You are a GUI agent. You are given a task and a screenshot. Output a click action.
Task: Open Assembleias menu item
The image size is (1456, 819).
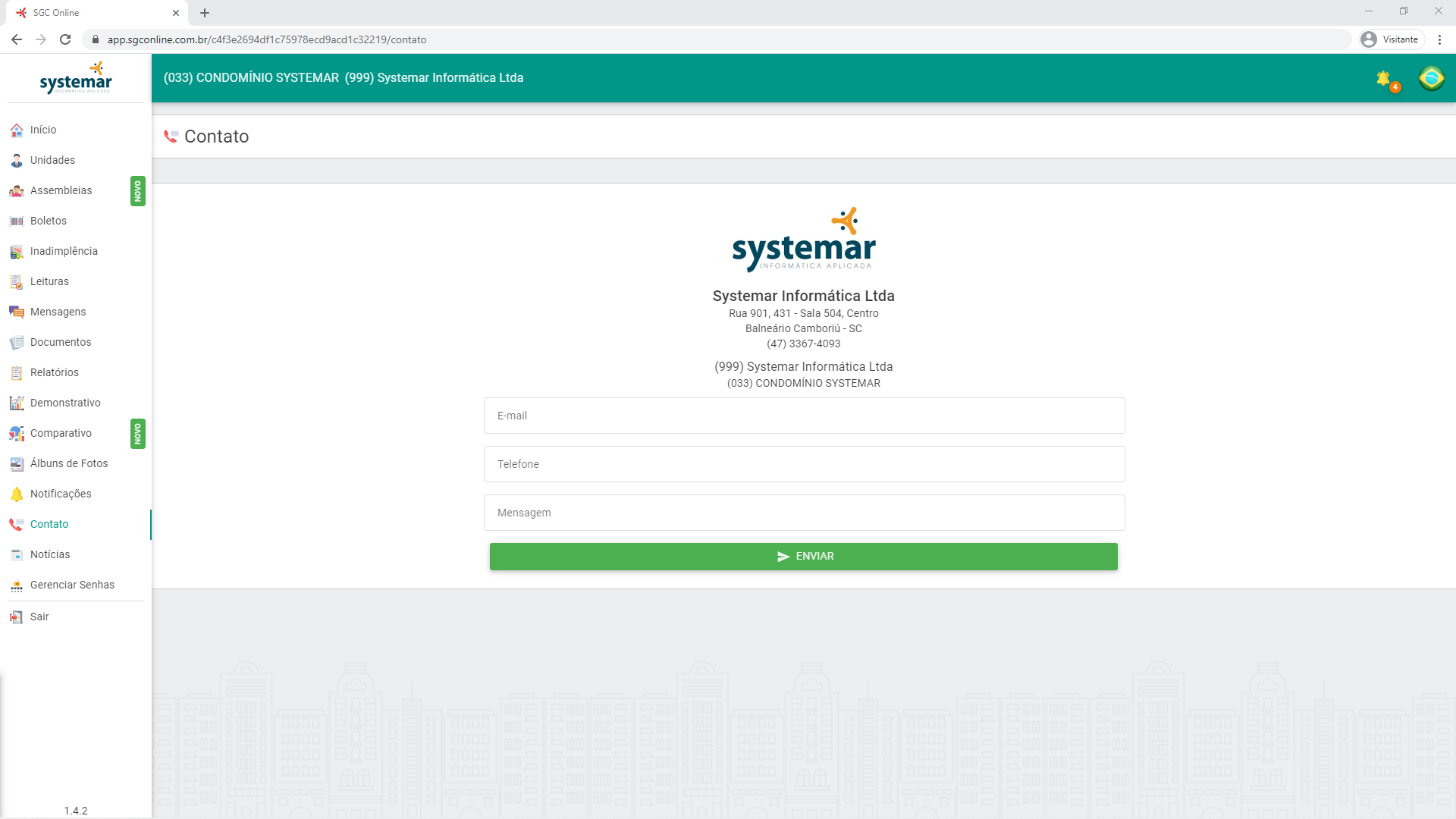[61, 190]
